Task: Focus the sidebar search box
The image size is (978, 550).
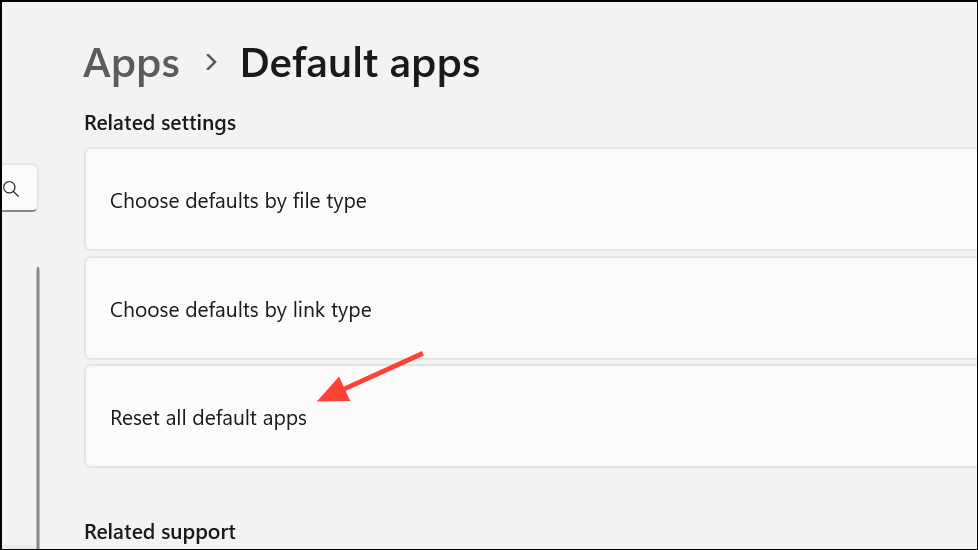Action: [x=22, y=188]
